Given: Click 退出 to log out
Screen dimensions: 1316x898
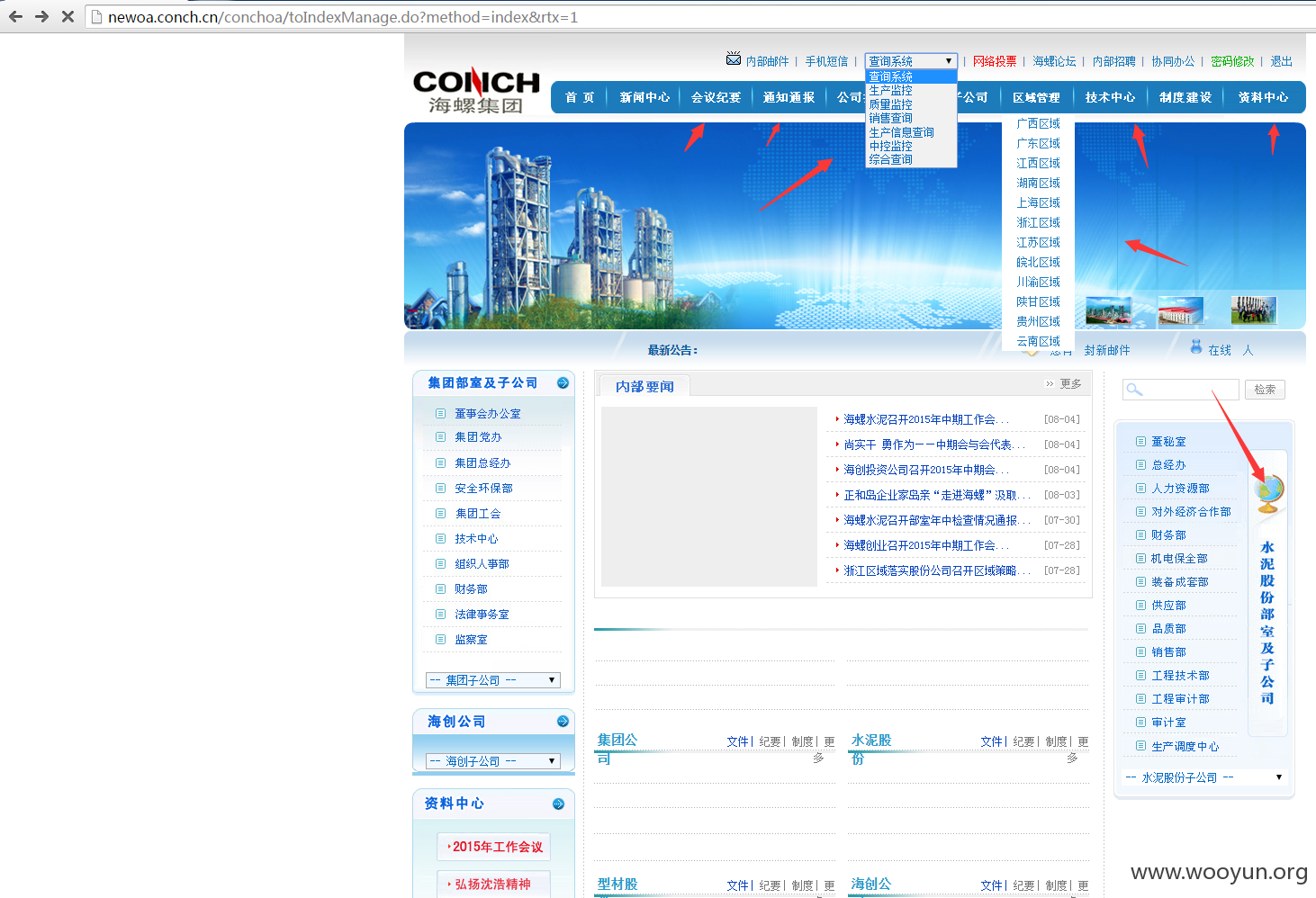Looking at the screenshot, I should click(x=1281, y=61).
